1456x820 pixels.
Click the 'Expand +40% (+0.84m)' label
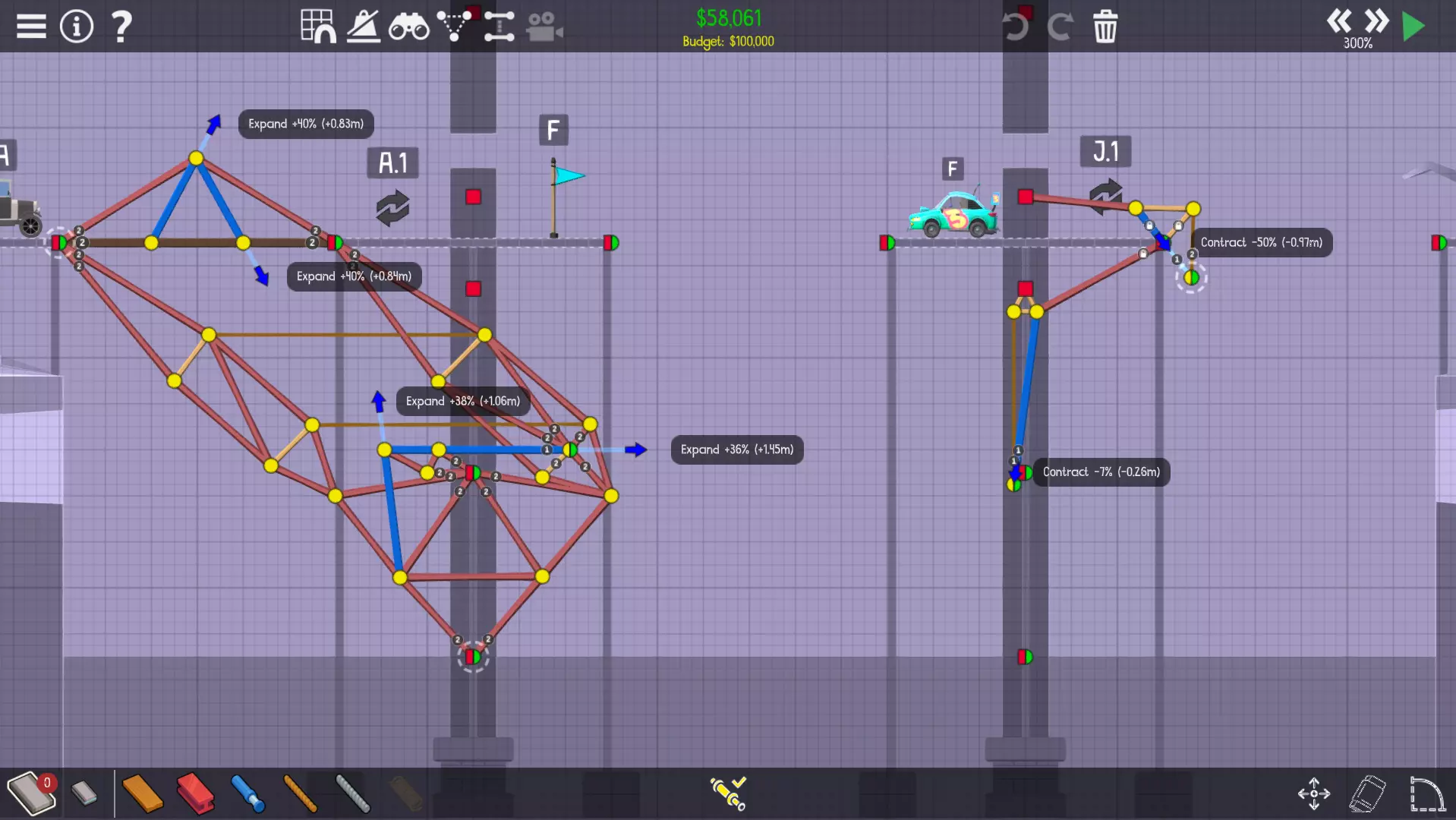354,276
